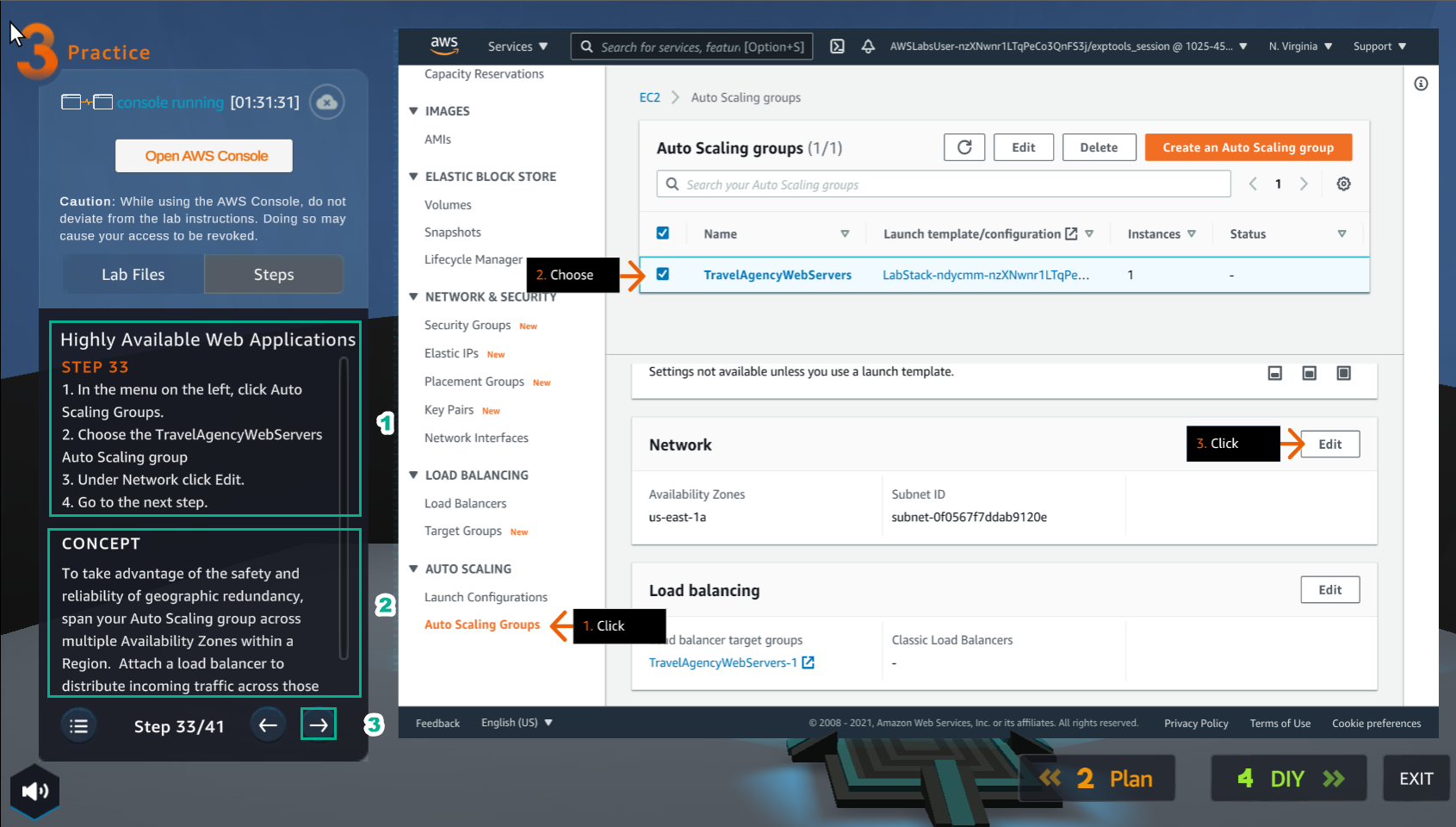Open Volumes in the sidebar
Image resolution: width=1456 pixels, height=827 pixels.
[x=448, y=205]
